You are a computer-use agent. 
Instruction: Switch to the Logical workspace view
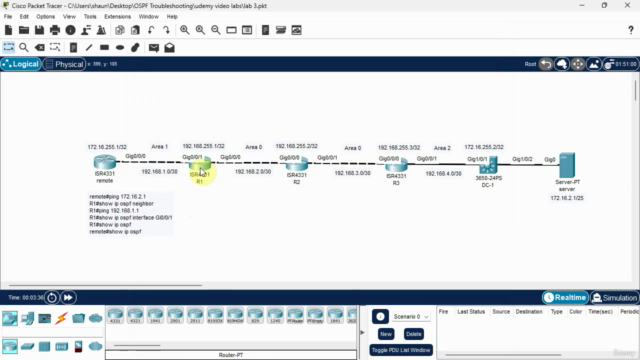pyautogui.click(x=21, y=64)
